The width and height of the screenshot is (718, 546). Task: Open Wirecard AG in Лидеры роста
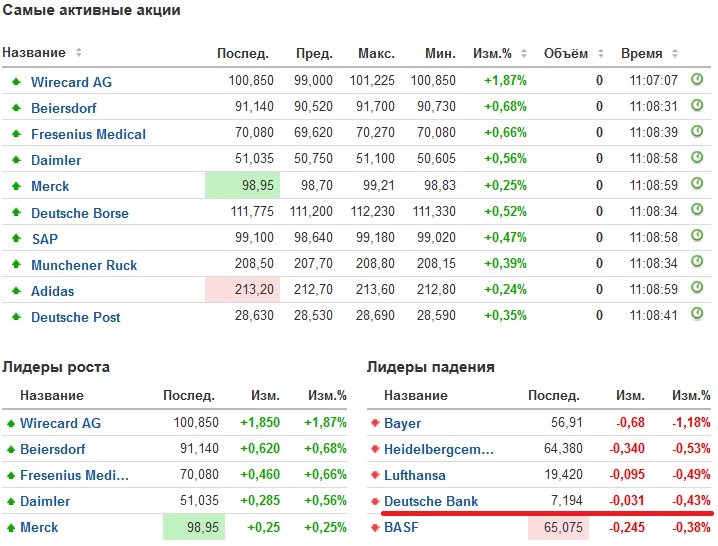click(x=60, y=423)
